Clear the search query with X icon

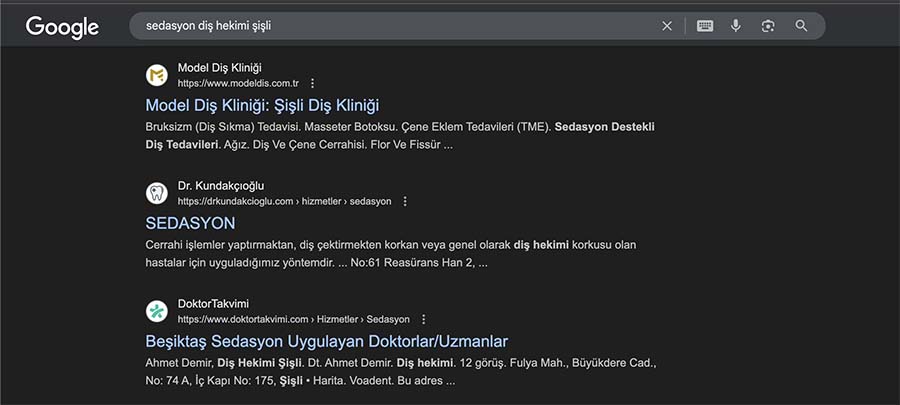click(x=667, y=26)
